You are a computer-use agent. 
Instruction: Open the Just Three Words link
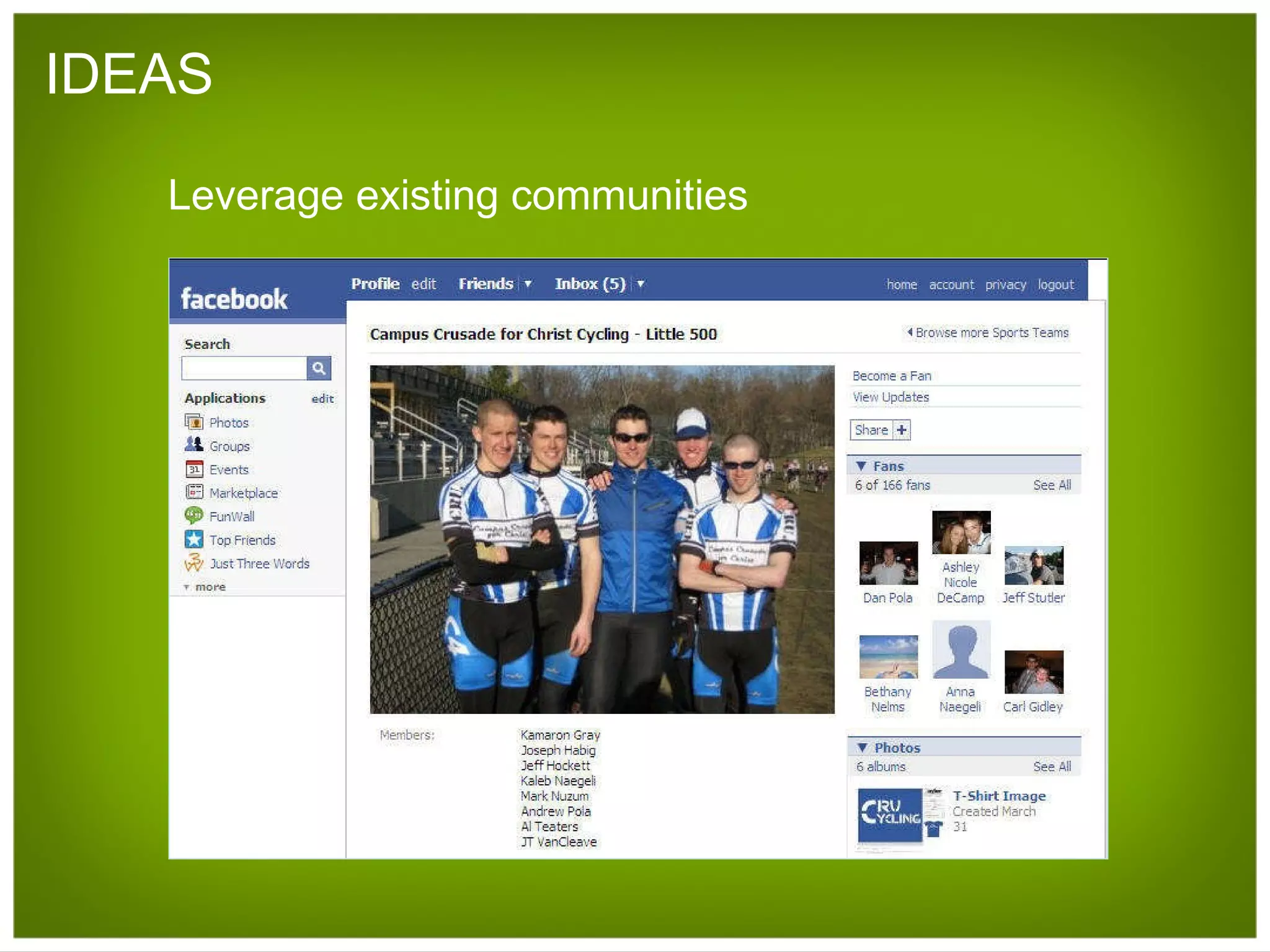click(259, 563)
